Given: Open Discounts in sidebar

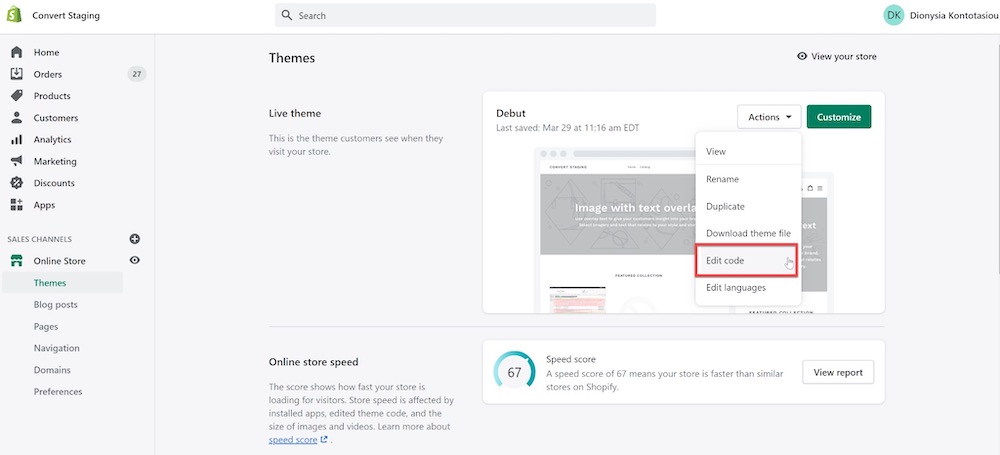Looking at the screenshot, I should point(54,183).
